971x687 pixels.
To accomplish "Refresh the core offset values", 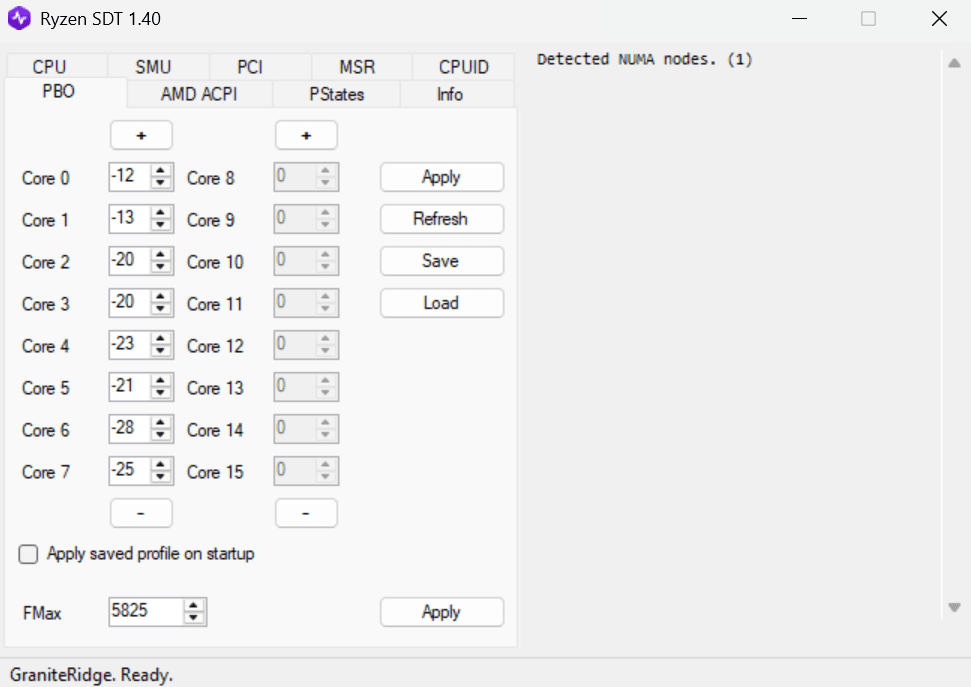I will pos(441,219).
